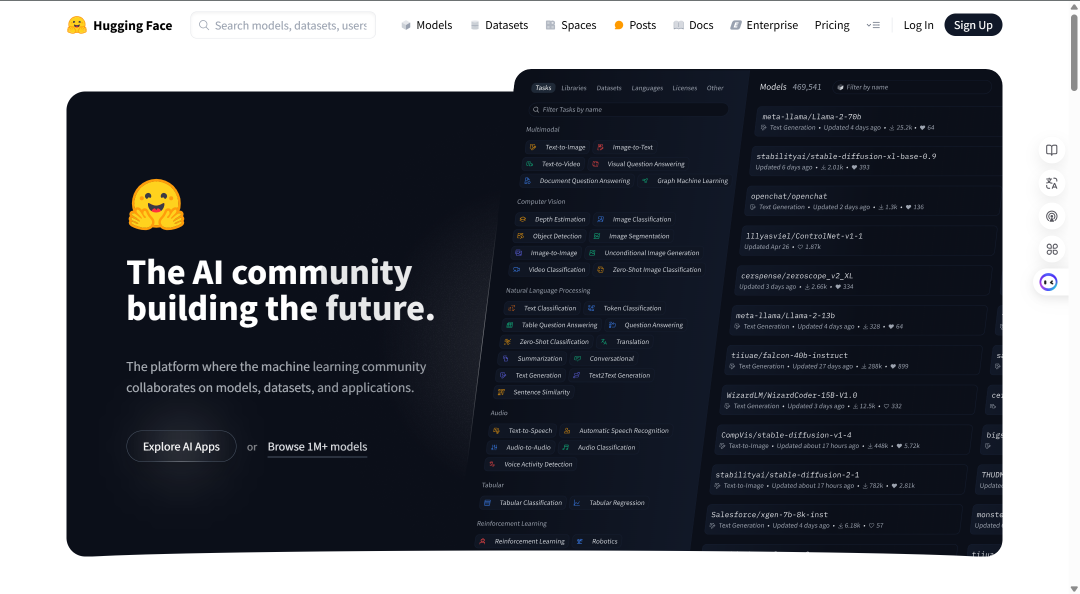Open the Pricing page from navigation
Viewport: 1080px width, 594px height.
point(832,25)
